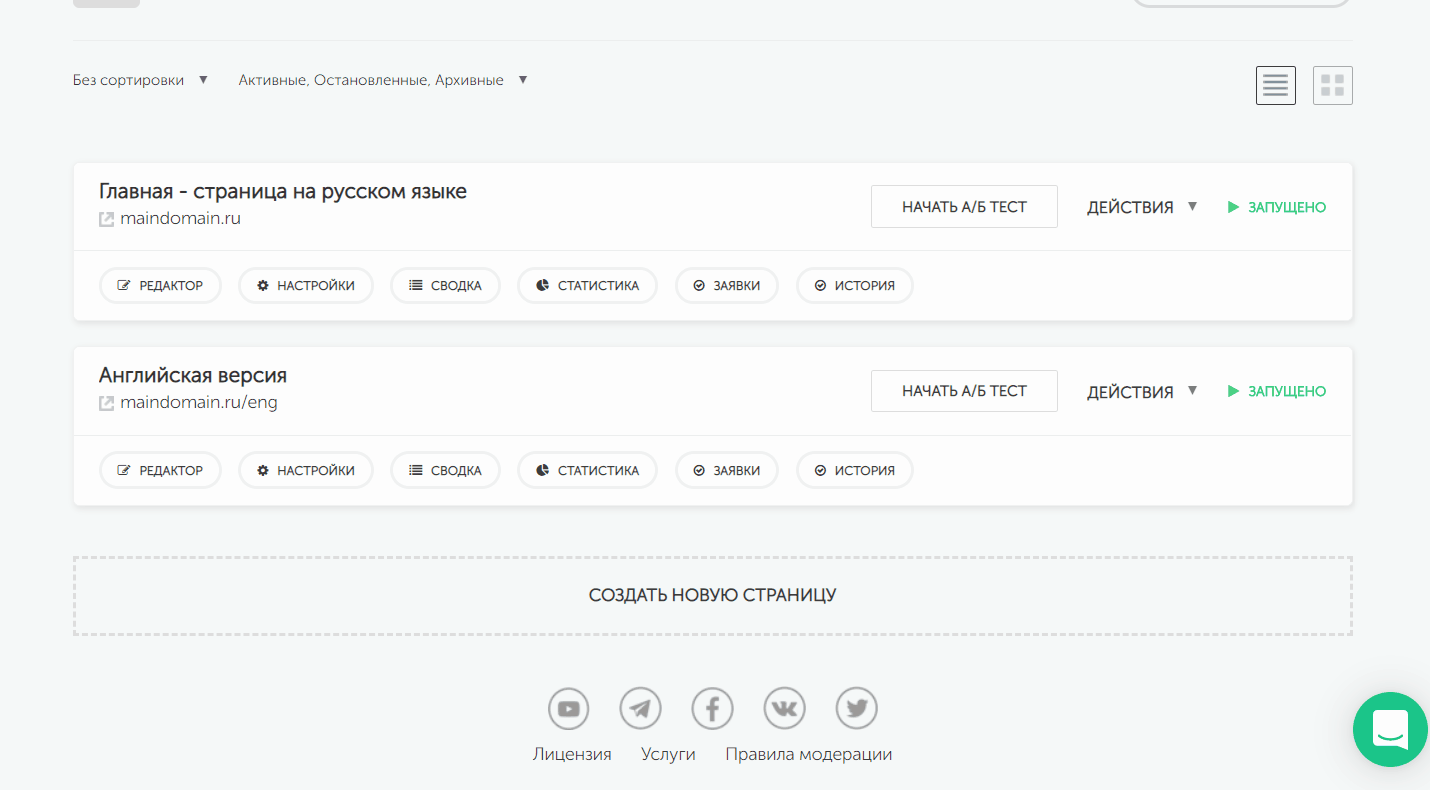This screenshot has width=1430, height=790.
Task: Switch to list view layout
Action: click(1275, 86)
